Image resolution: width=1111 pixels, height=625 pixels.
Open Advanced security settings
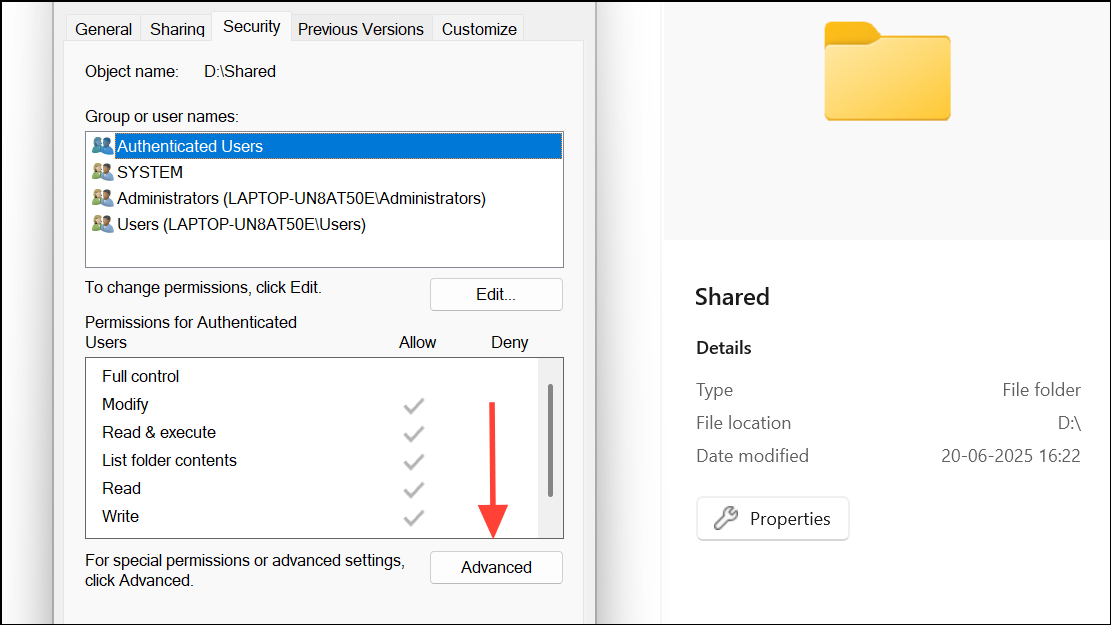pos(496,567)
